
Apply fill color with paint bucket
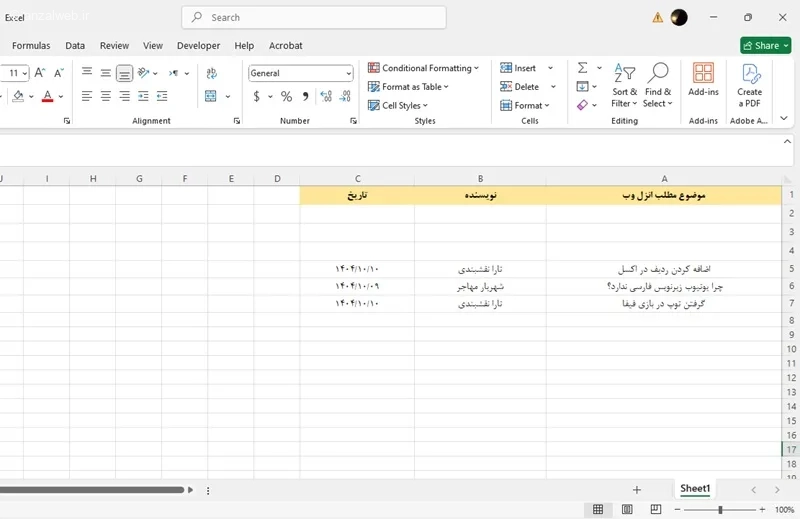pos(18,96)
